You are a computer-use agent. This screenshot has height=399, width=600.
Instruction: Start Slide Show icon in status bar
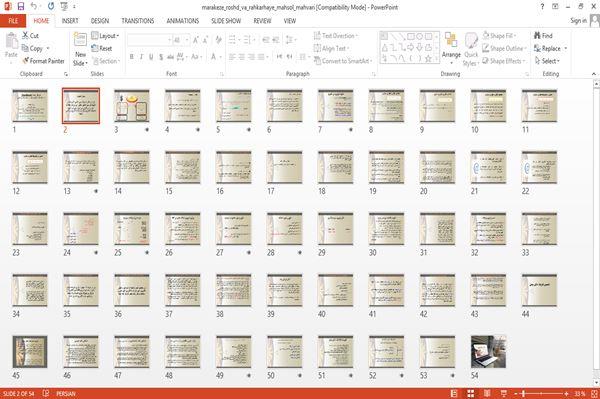[504, 393]
